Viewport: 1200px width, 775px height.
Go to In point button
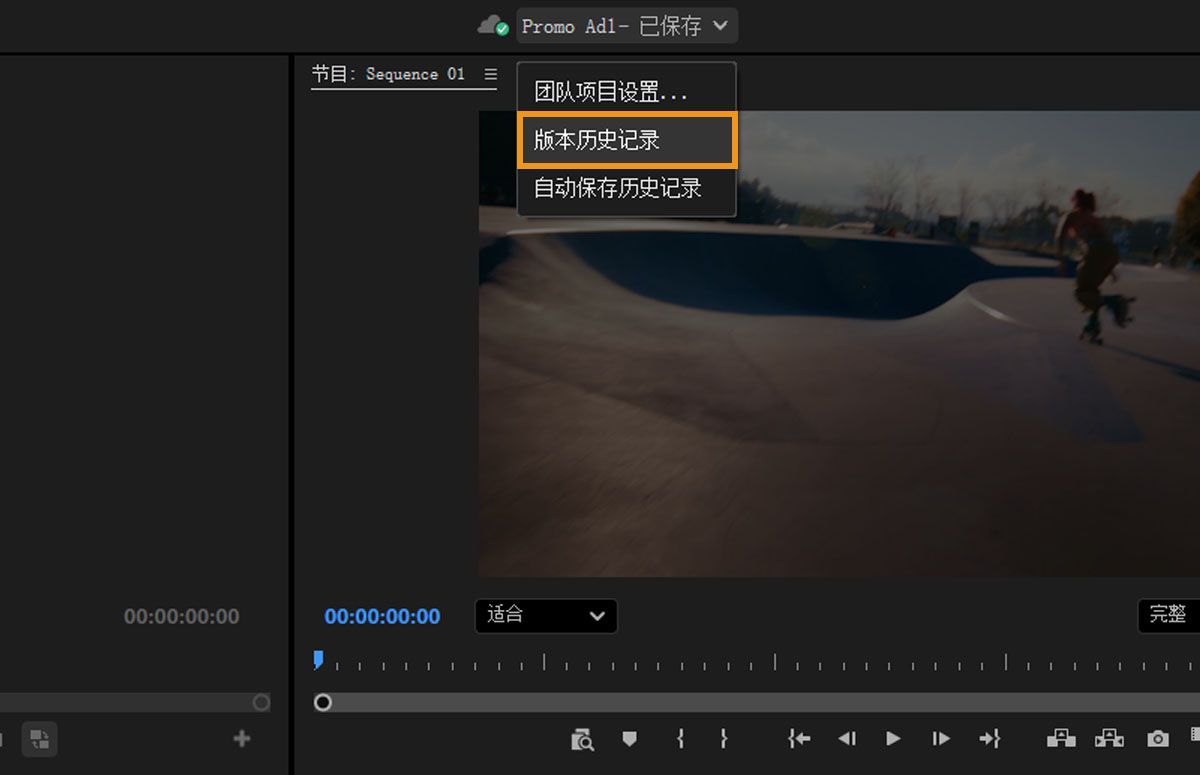(798, 739)
